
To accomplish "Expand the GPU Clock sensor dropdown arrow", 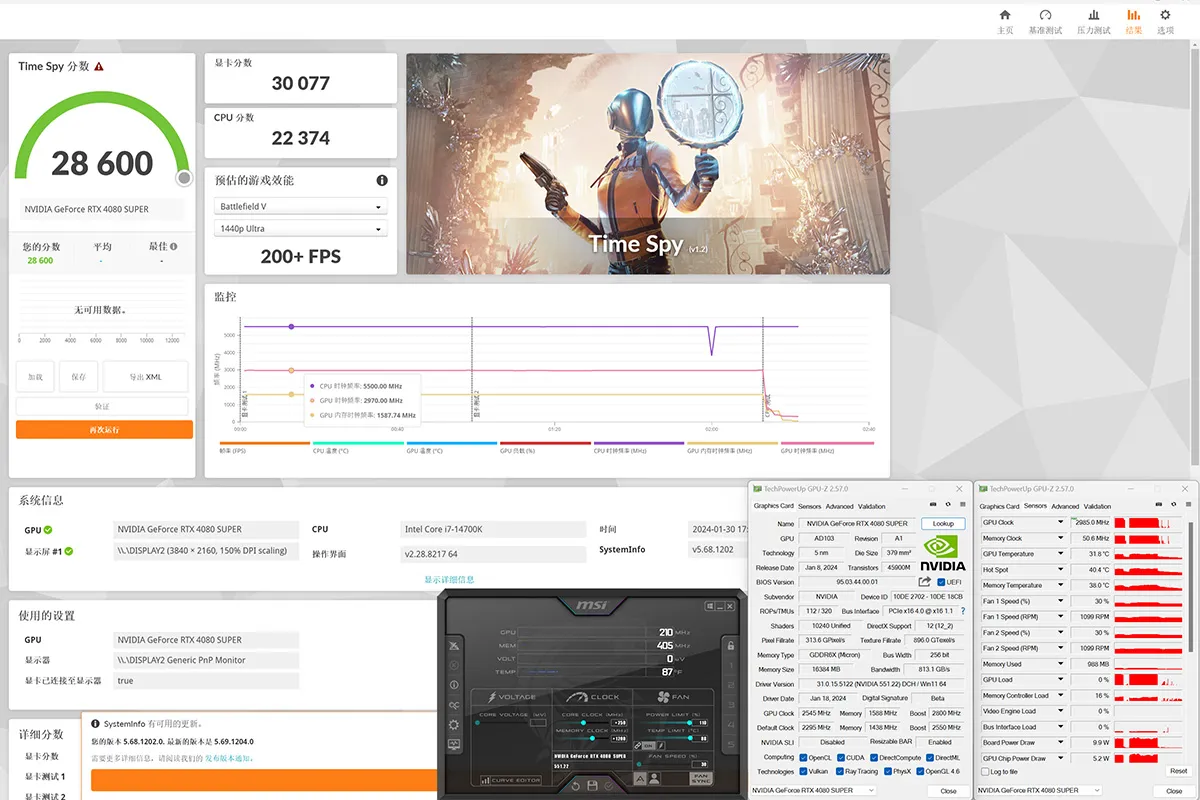I will point(1060,522).
